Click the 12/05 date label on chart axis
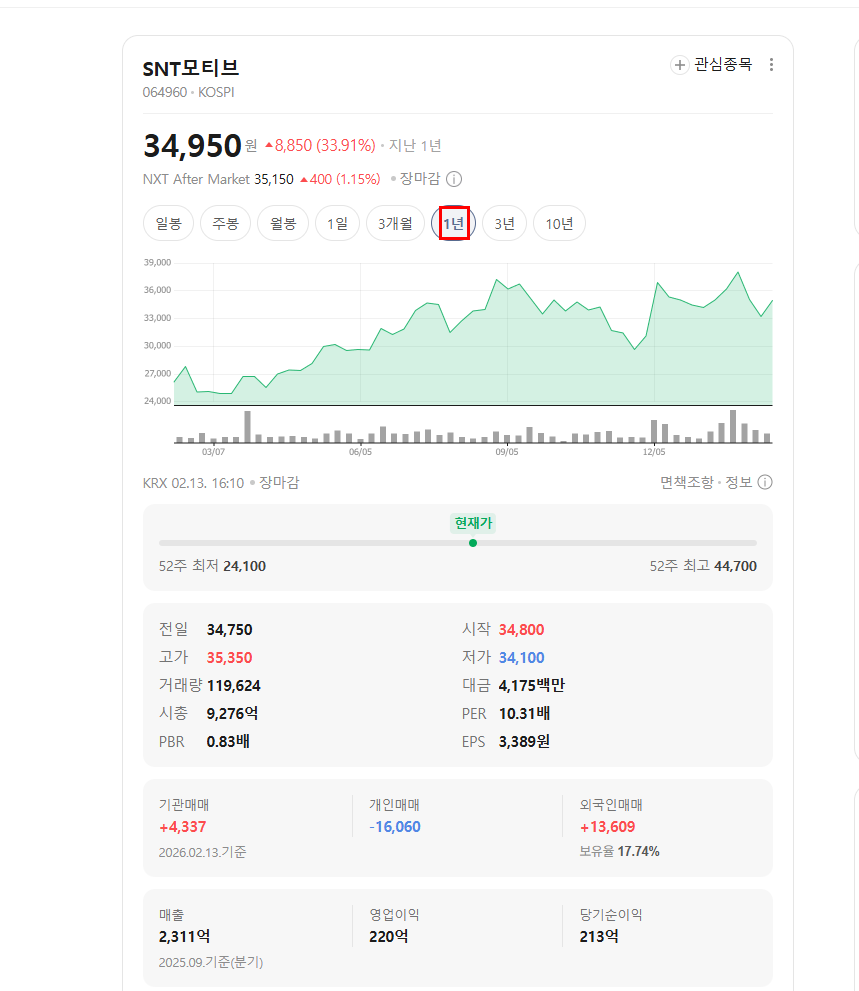This screenshot has width=859, height=991. tap(654, 452)
